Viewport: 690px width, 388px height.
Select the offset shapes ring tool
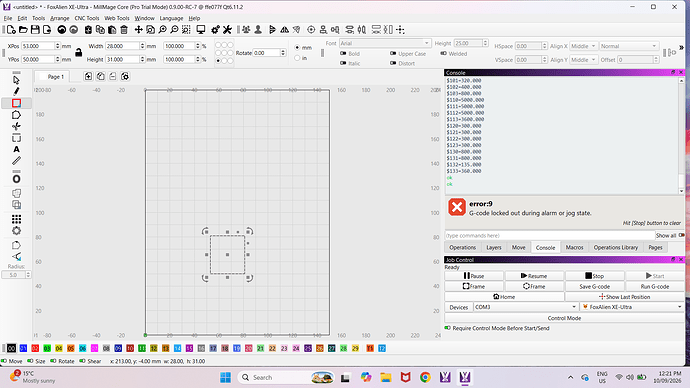pyautogui.click(x=16, y=179)
